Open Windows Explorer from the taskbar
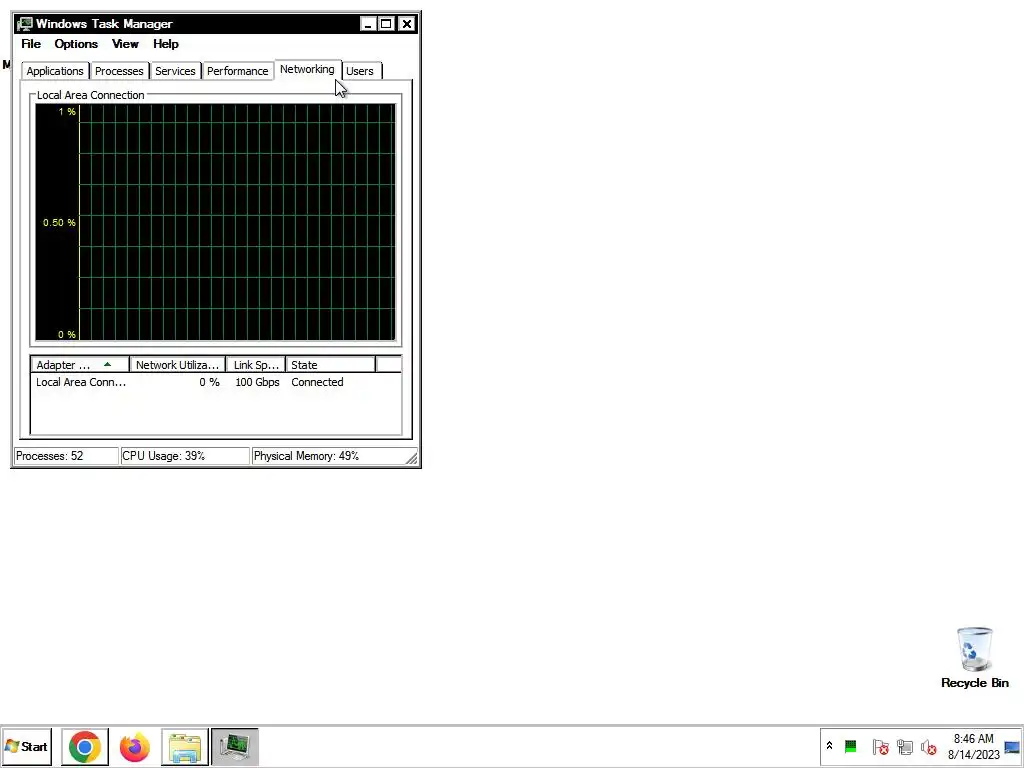Screen dimensions: 1024x768 pos(185,746)
